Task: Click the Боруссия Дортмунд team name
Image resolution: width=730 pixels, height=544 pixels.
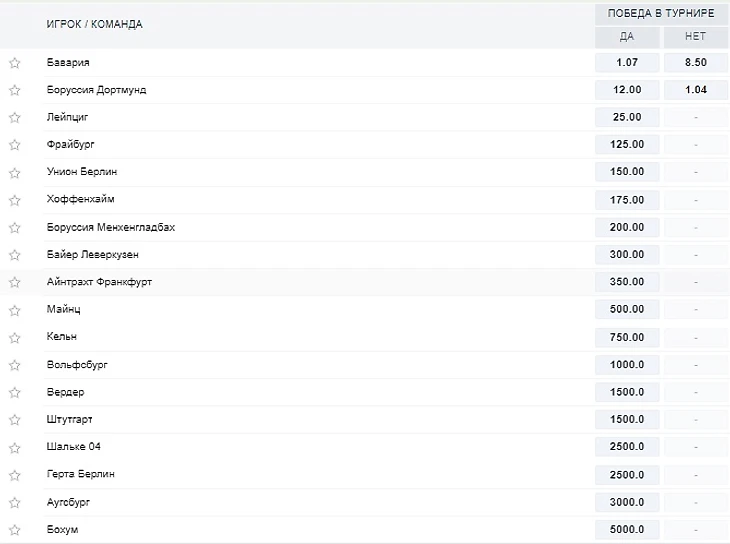Action: click(96, 90)
